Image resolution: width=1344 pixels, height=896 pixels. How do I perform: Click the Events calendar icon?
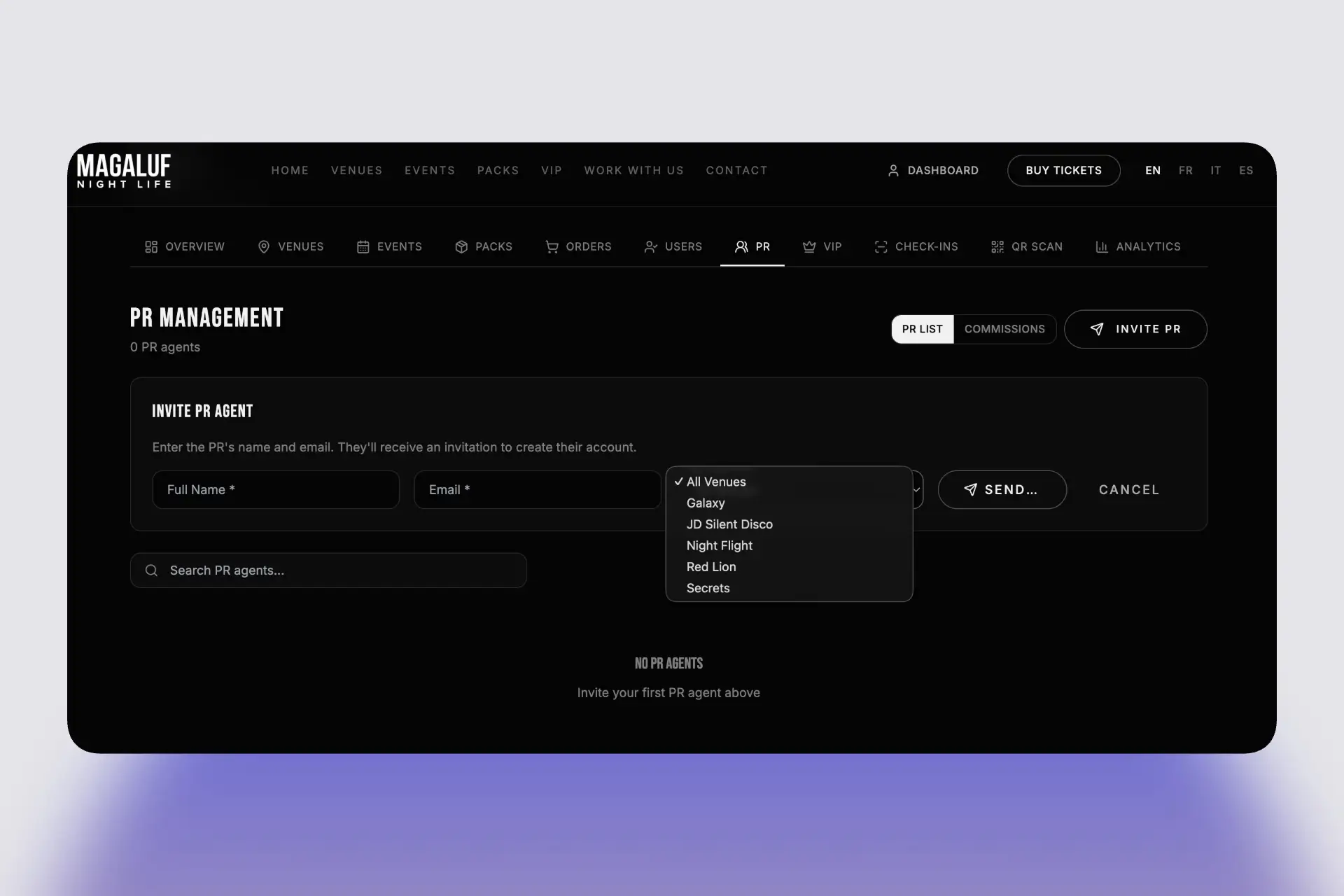pyautogui.click(x=363, y=247)
